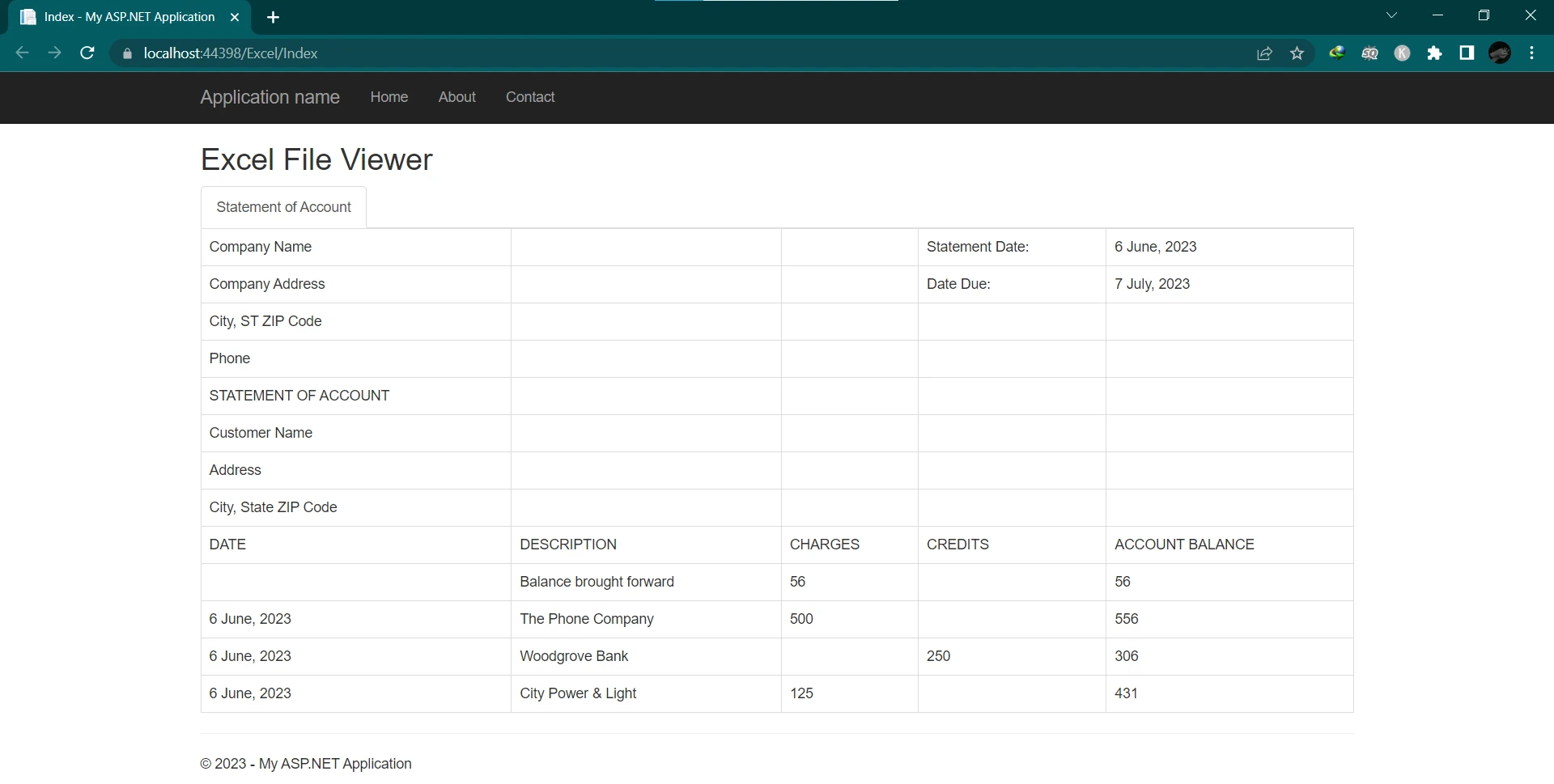Click the browser forward arrow
The width and height of the screenshot is (1554, 784).
click(x=54, y=53)
